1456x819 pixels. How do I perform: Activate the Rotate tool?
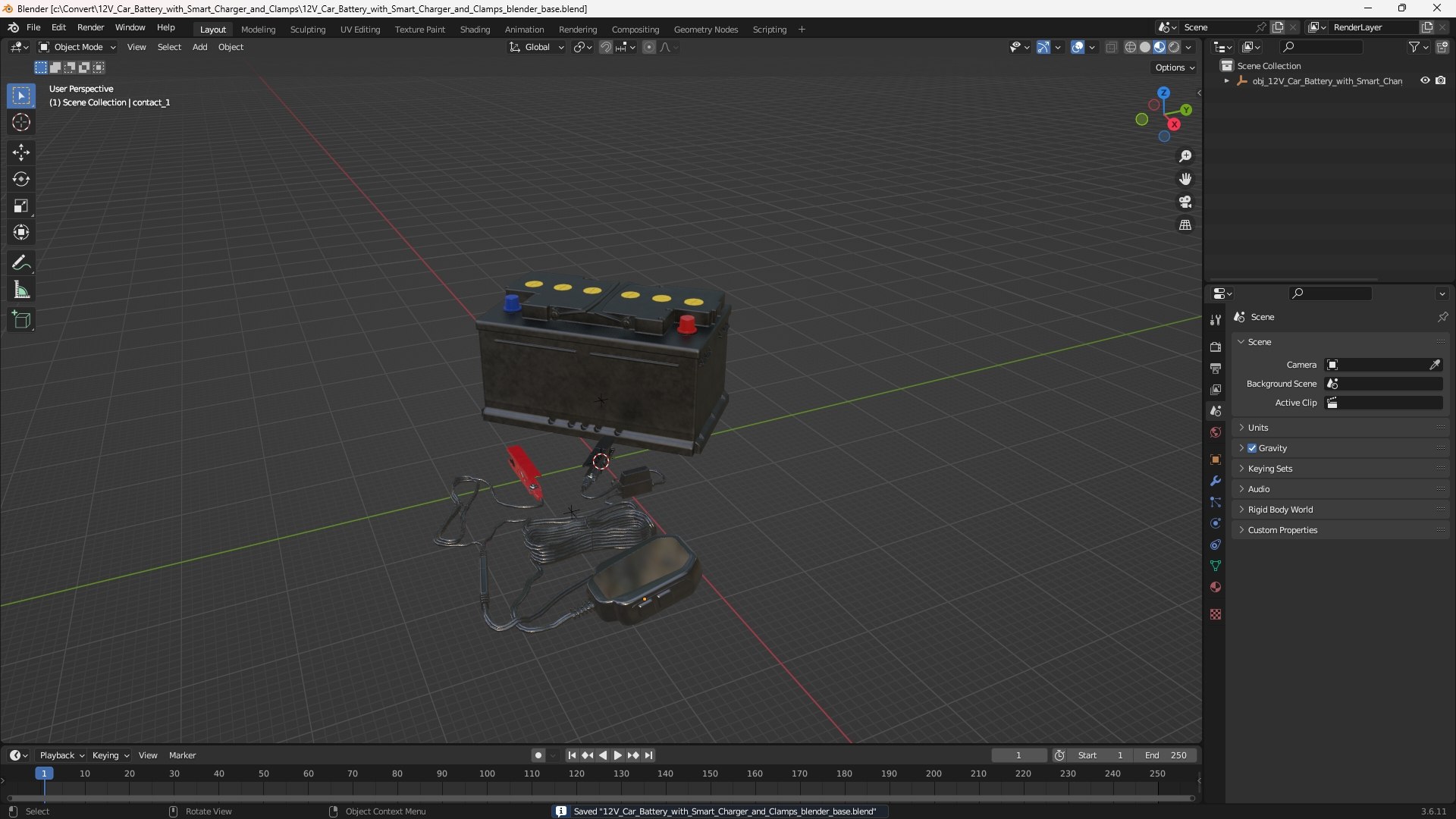(x=21, y=179)
